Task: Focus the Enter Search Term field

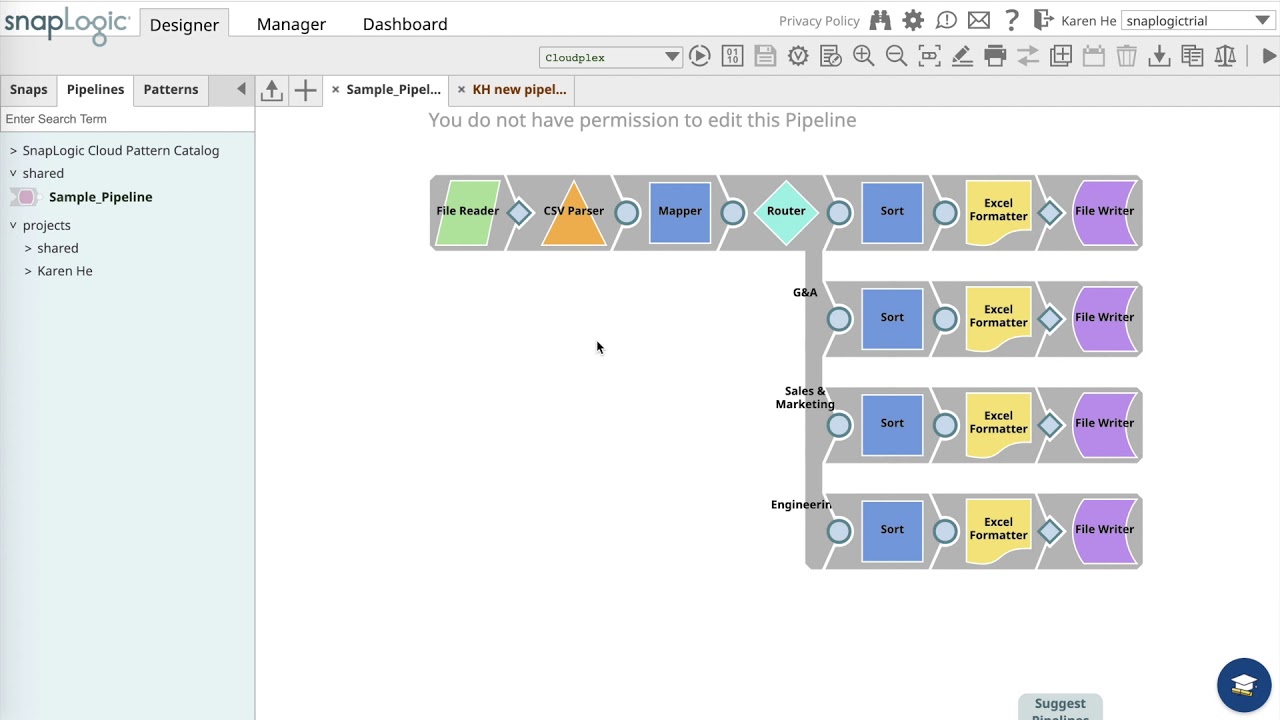Action: point(127,119)
